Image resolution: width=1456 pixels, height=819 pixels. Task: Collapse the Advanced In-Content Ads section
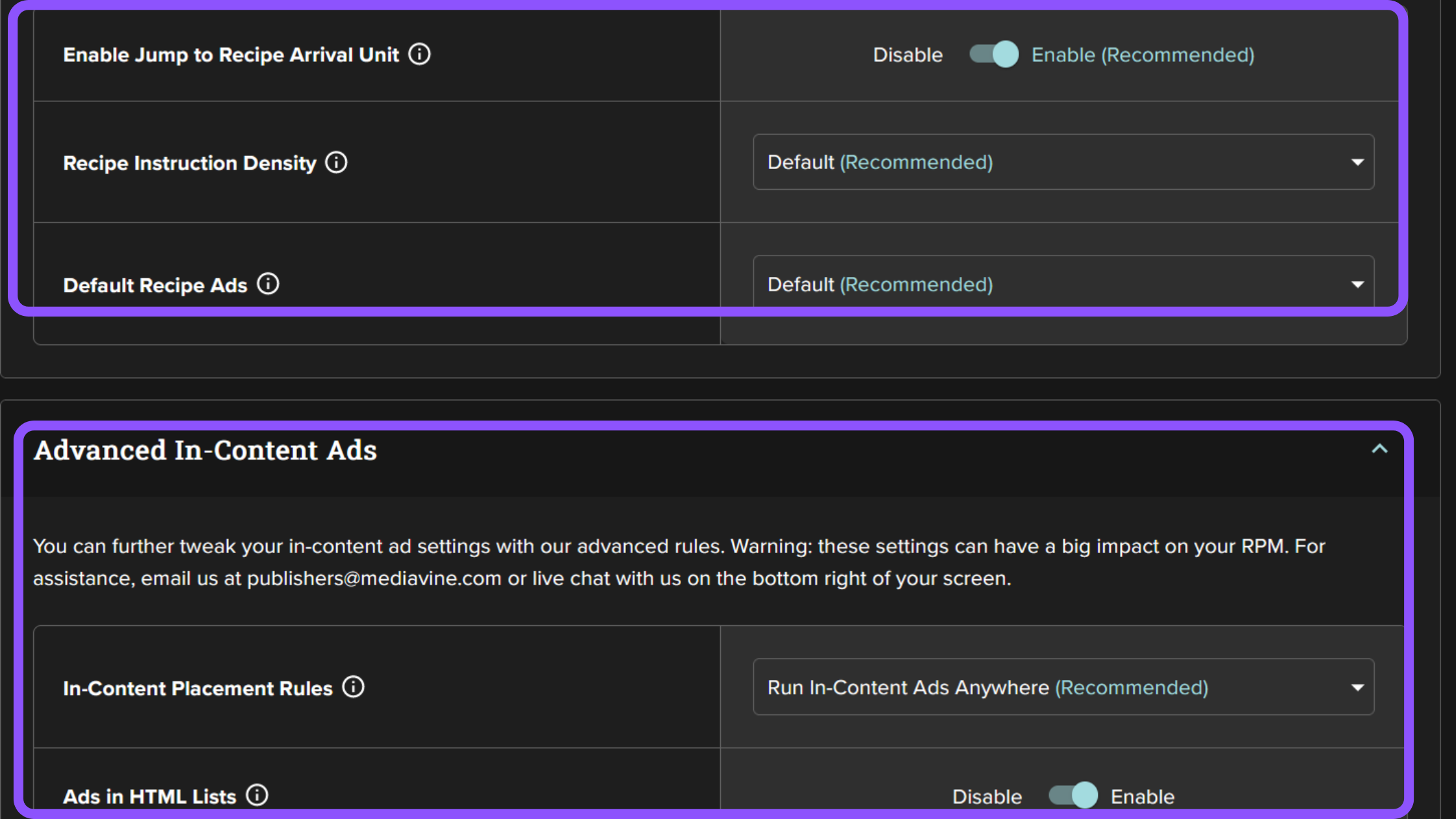tap(1379, 448)
